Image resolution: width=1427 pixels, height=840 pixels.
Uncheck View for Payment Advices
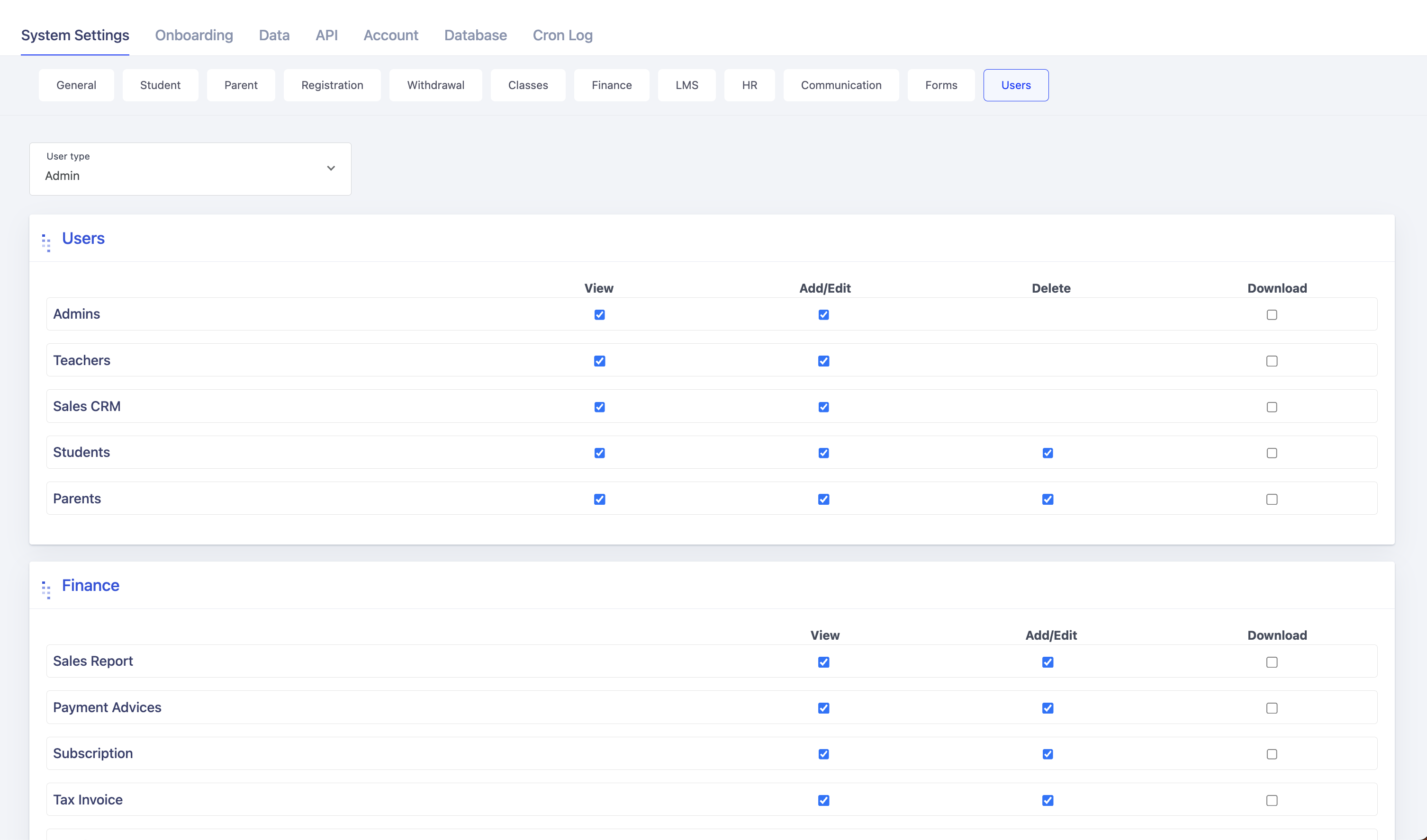tap(823, 708)
